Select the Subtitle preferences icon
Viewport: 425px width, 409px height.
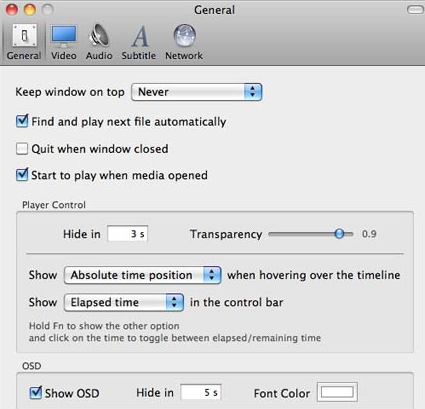coord(139,42)
